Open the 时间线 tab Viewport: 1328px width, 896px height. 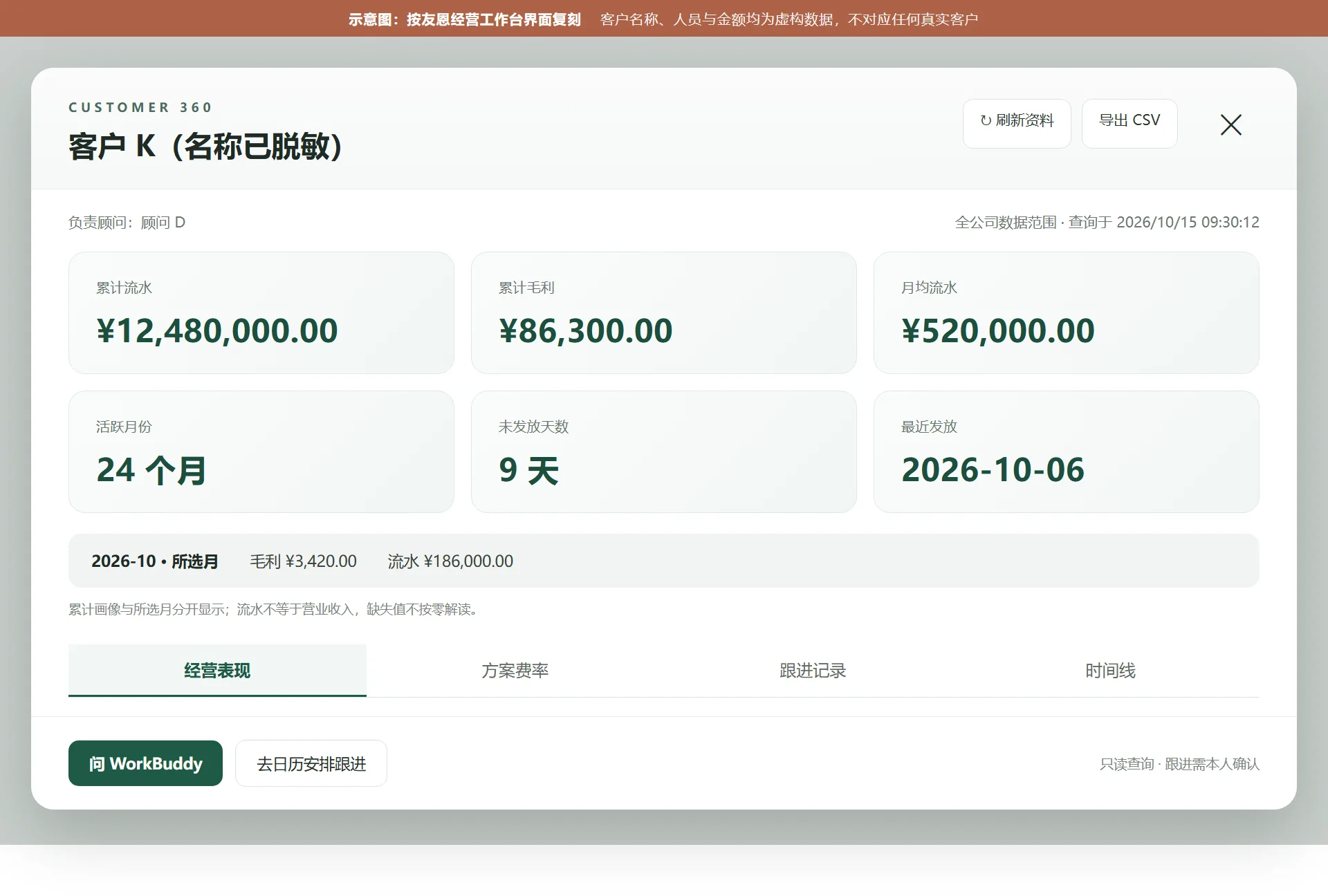[x=1110, y=670]
